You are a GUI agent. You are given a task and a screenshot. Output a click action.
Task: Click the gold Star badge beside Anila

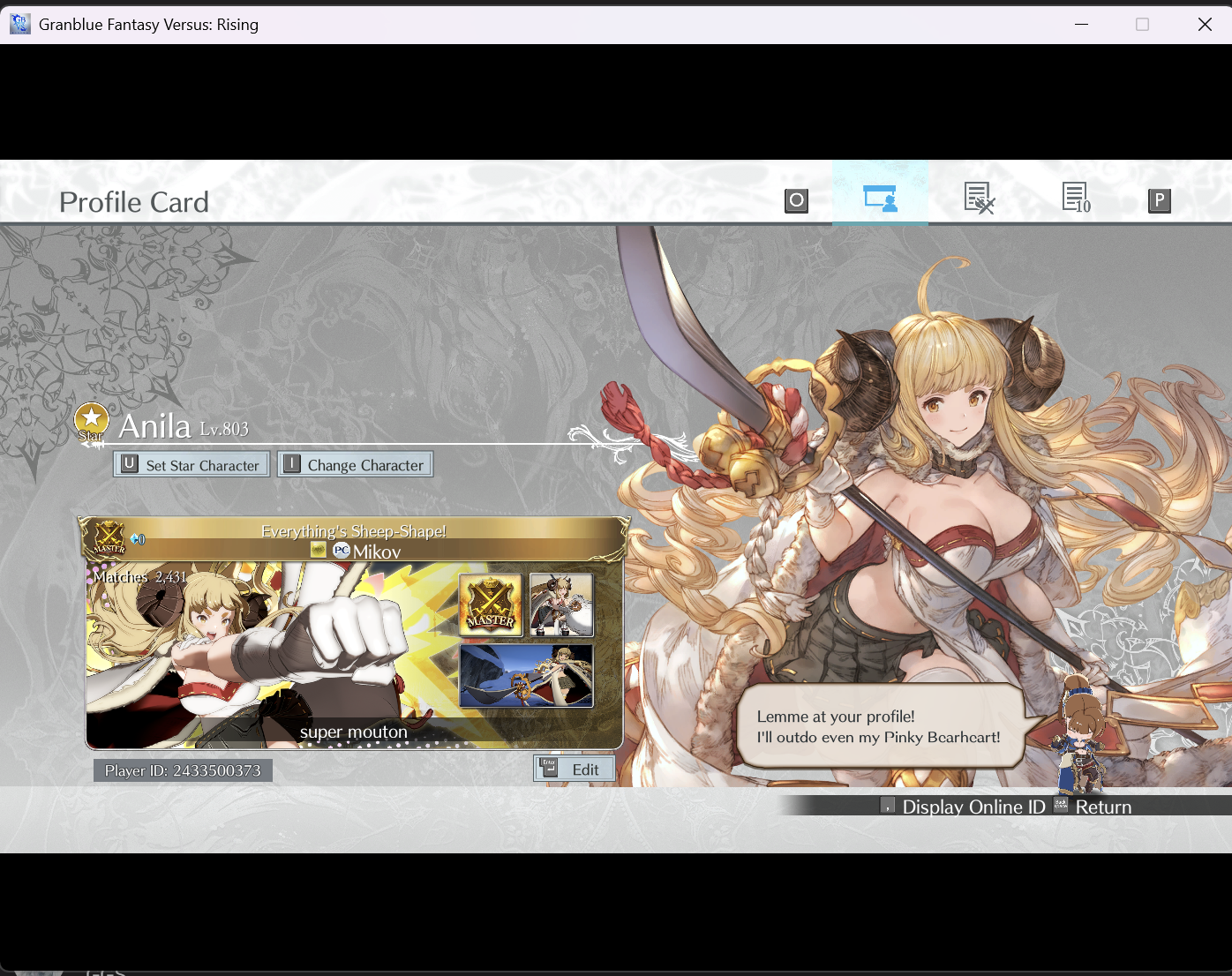(92, 422)
